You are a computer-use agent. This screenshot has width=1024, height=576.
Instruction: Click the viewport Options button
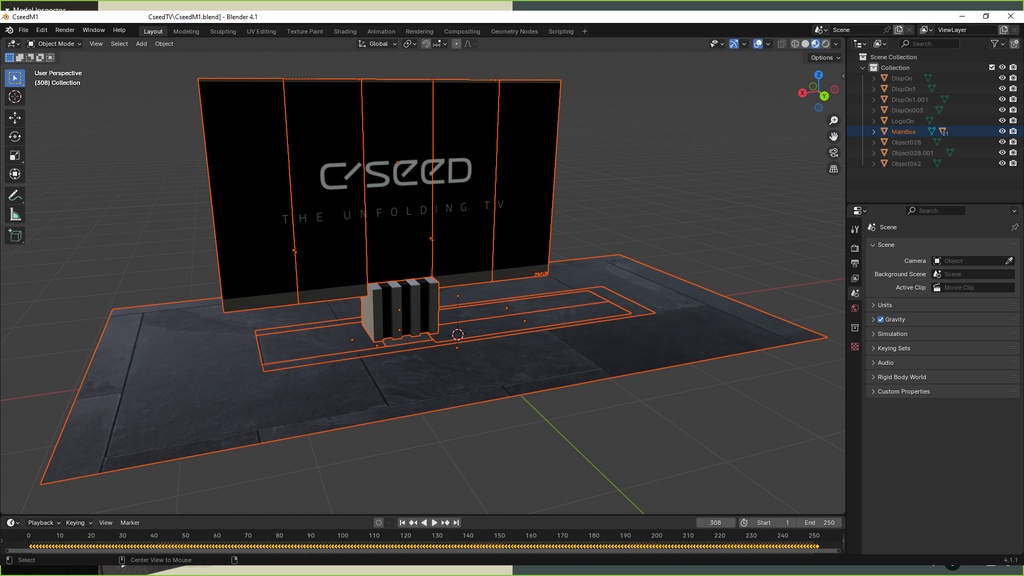(x=824, y=58)
